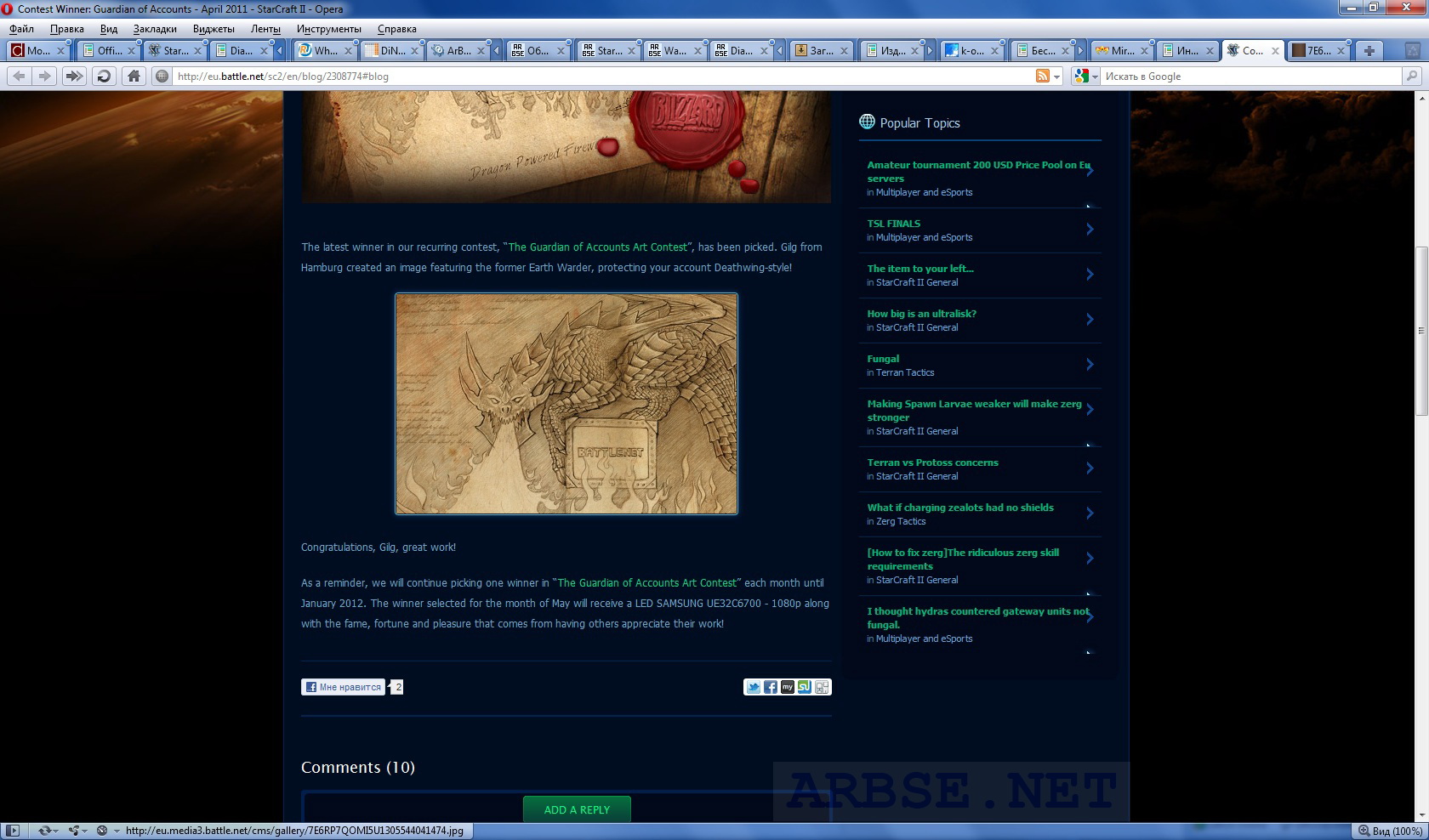This screenshot has width=1429, height=840.
Task: Open the Справка menu
Action: [397, 29]
